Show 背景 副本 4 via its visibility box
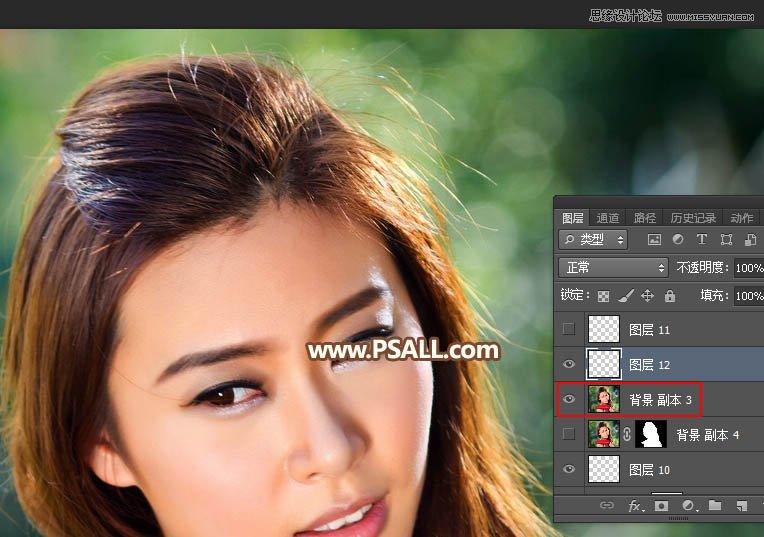764x537 pixels. [x=569, y=434]
